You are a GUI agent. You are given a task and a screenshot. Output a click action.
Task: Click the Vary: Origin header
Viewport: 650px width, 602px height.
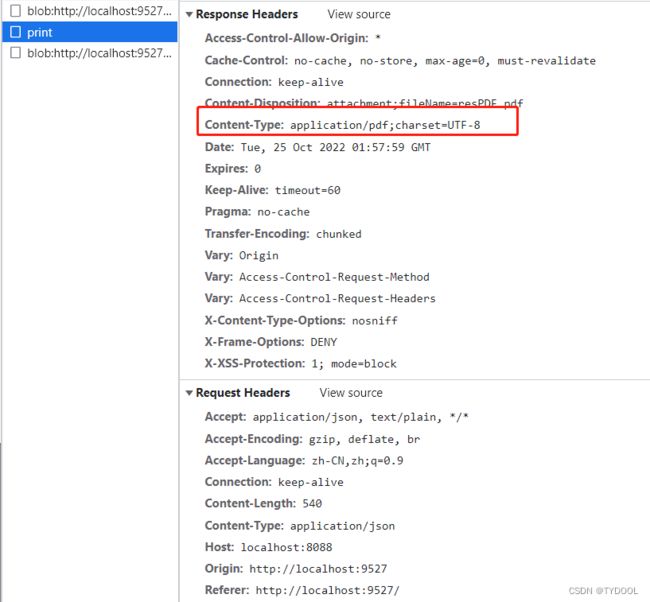point(242,255)
